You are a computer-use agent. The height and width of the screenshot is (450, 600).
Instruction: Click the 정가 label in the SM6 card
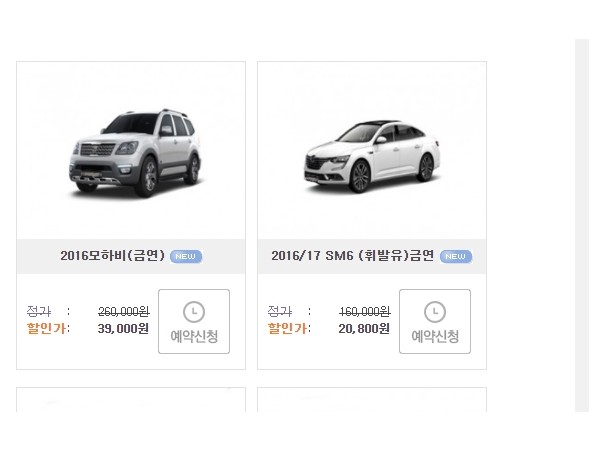pyautogui.click(x=280, y=311)
